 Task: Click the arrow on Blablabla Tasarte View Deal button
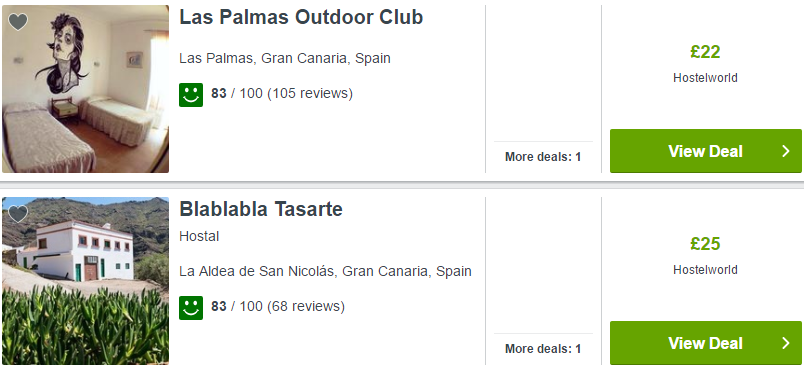click(786, 343)
